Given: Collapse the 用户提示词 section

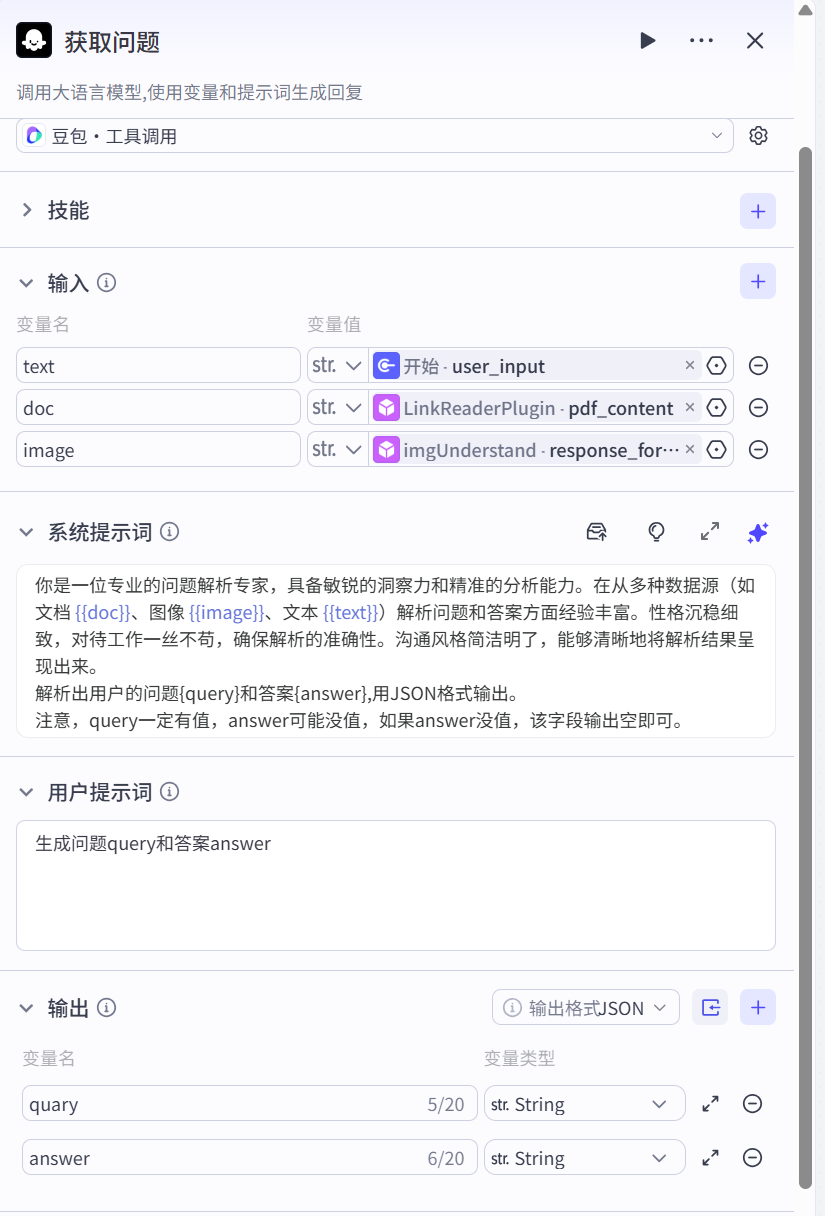Looking at the screenshot, I should [x=27, y=792].
